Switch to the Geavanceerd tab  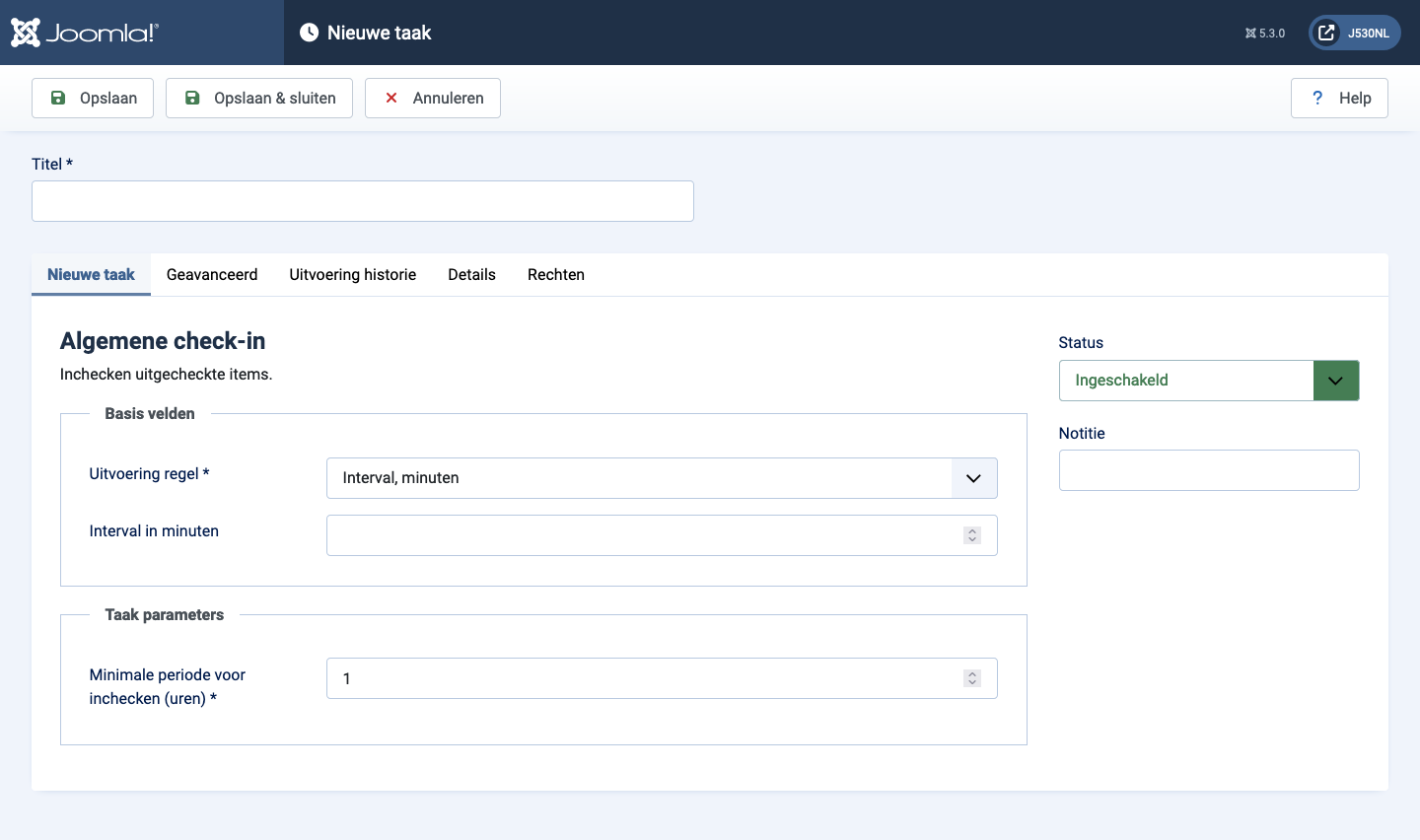[x=212, y=275]
